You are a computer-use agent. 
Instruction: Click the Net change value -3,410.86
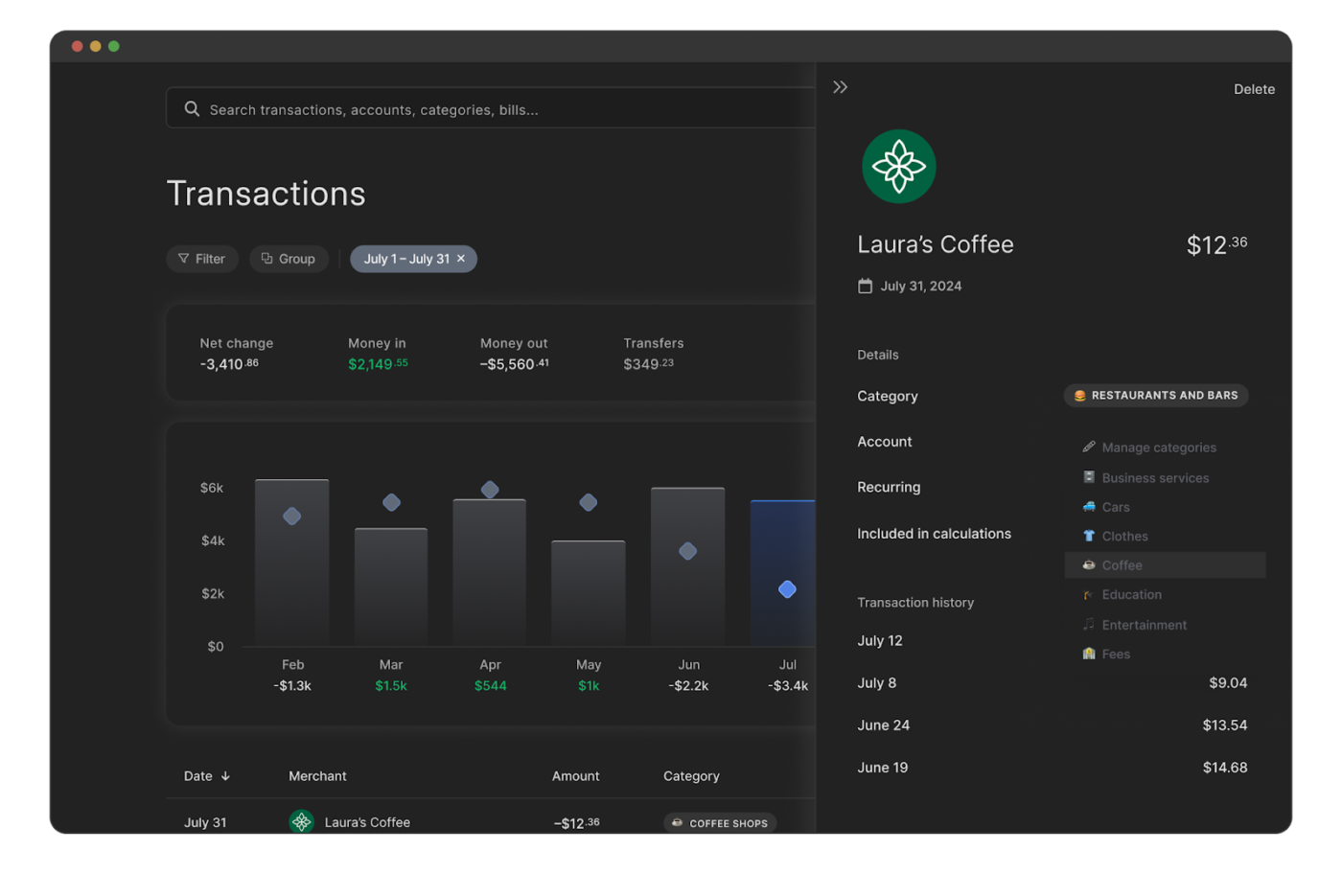point(229,364)
